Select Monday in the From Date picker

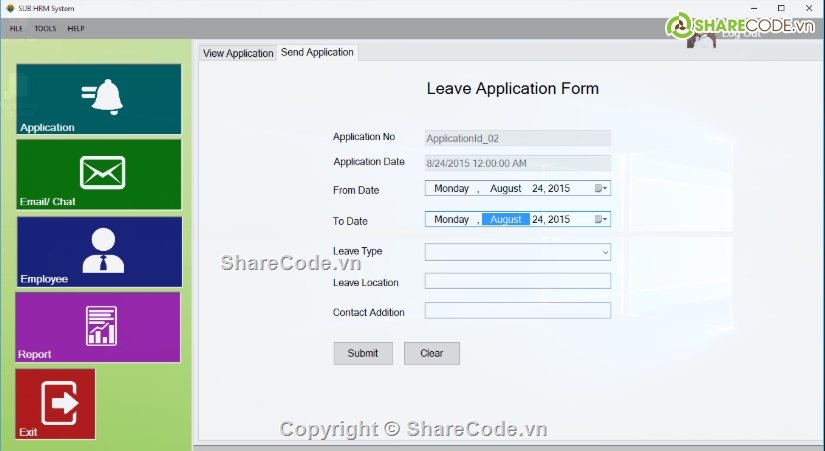tap(451, 188)
